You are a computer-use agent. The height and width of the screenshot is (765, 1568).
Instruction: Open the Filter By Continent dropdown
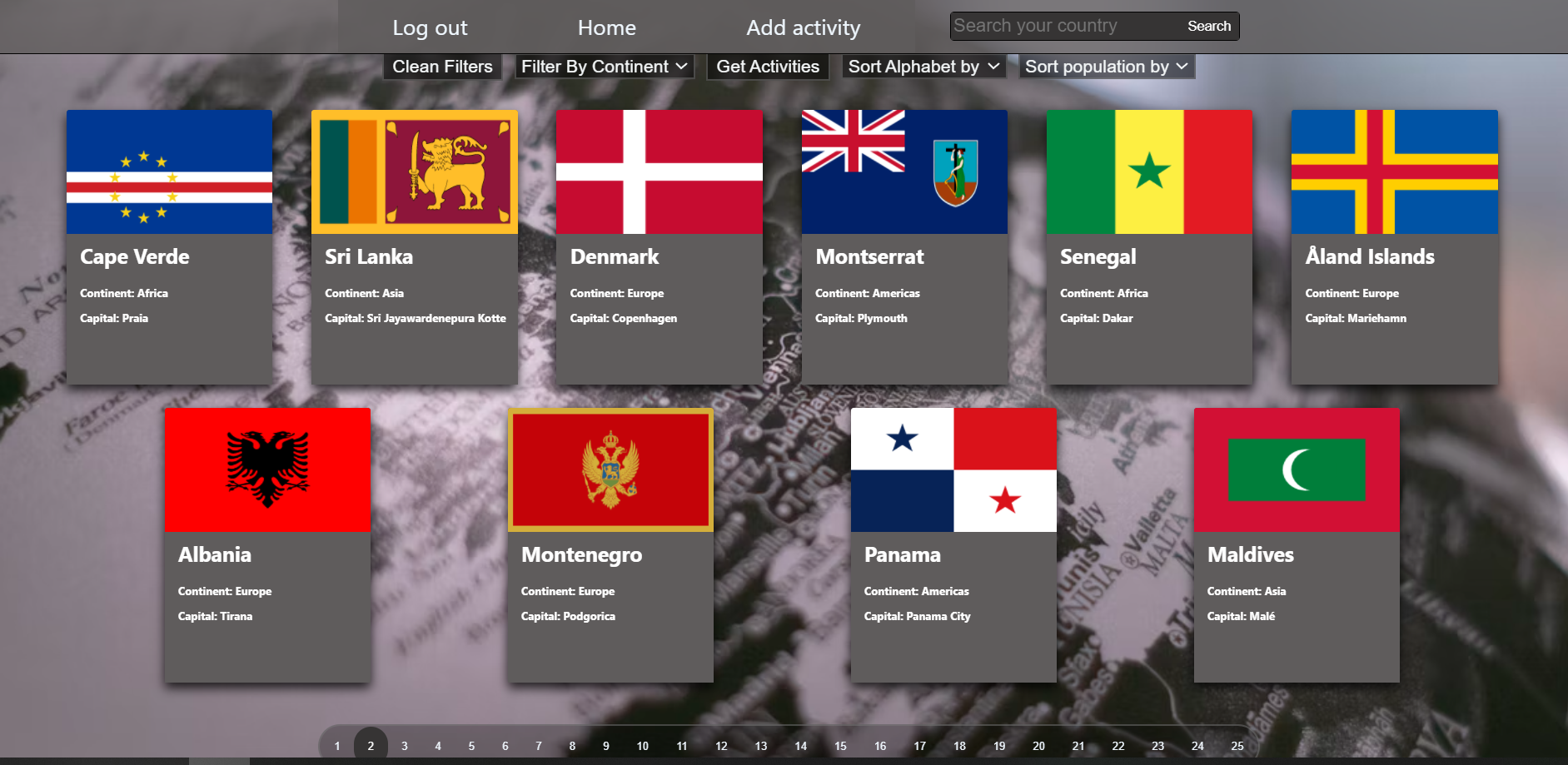(x=603, y=67)
